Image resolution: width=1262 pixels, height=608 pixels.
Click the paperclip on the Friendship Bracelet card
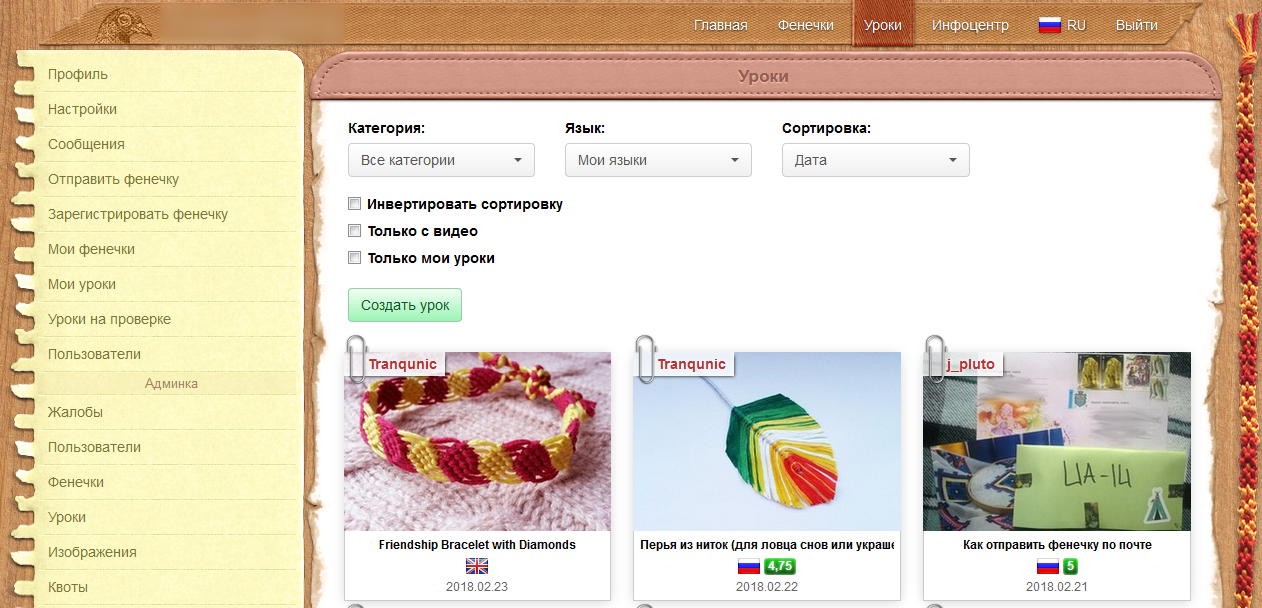pos(354,360)
